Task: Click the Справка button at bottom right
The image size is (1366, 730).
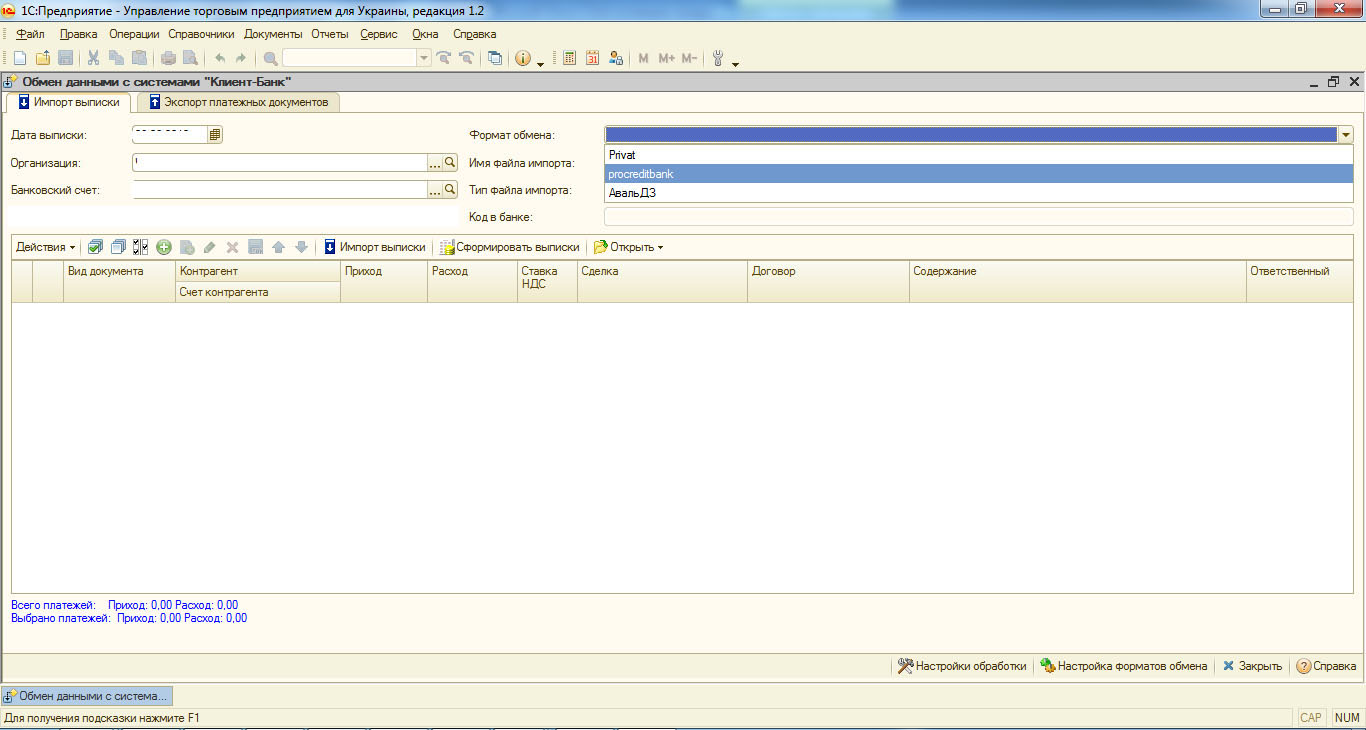Action: (1326, 666)
